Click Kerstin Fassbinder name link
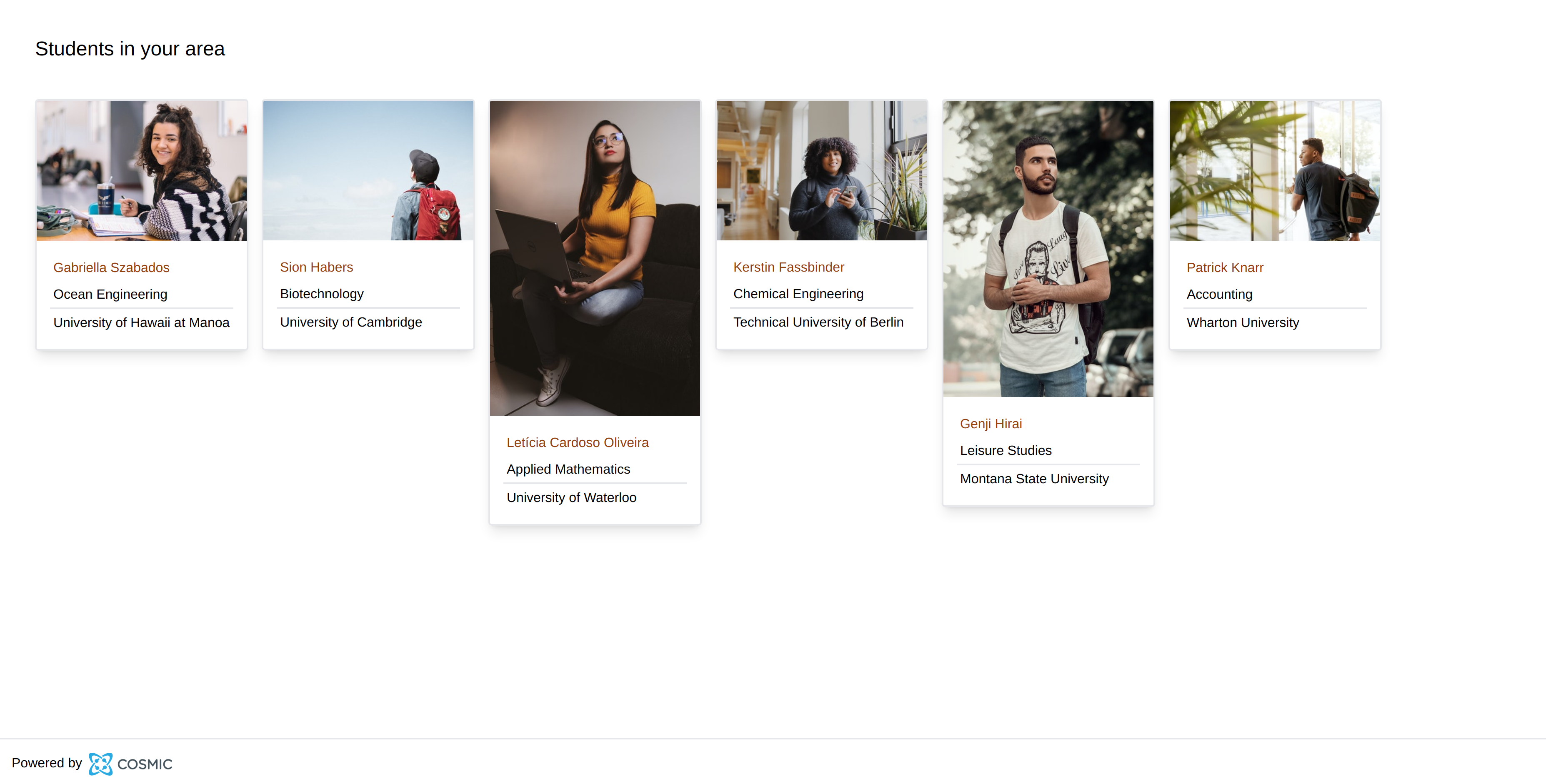 [788, 267]
